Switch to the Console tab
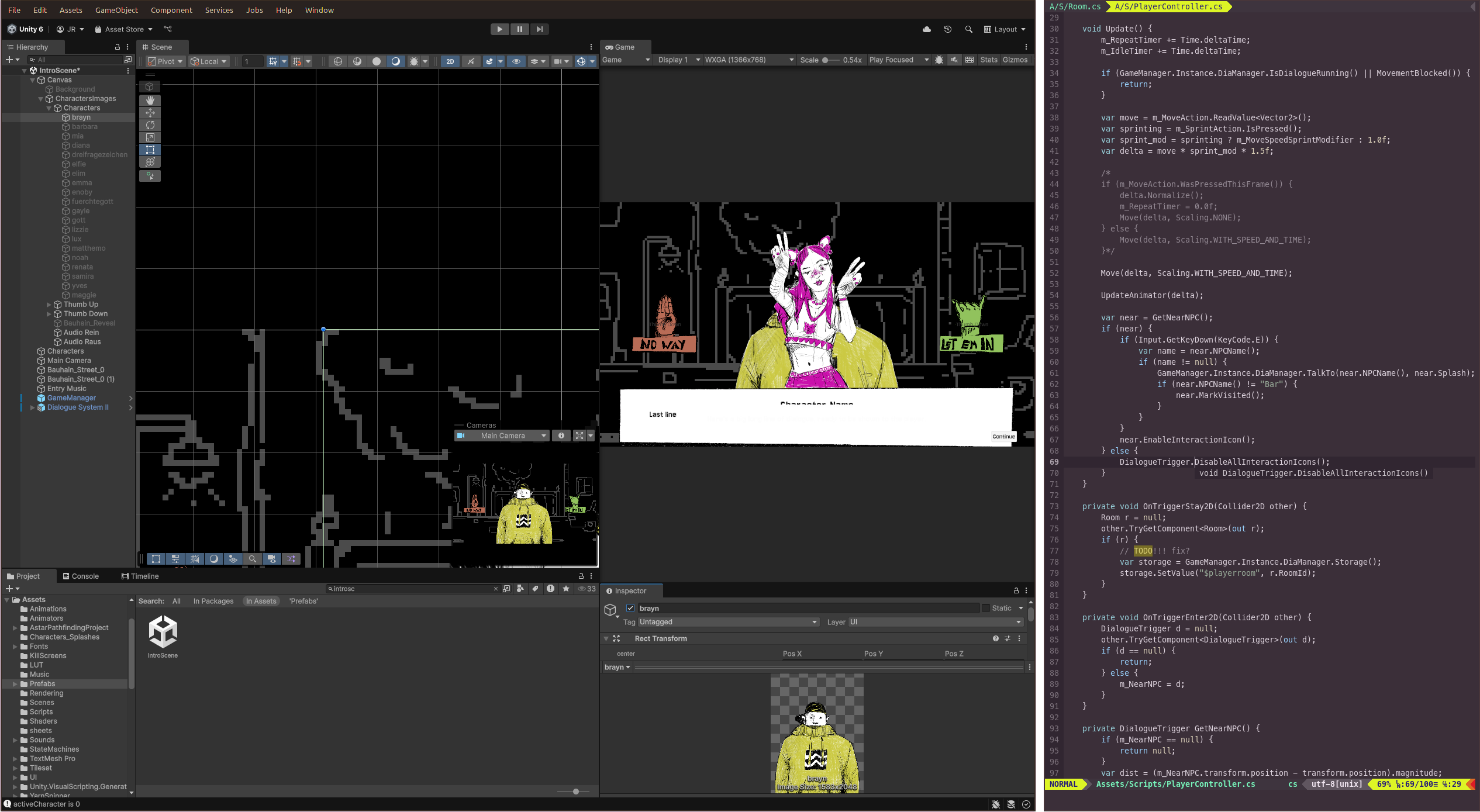This screenshot has width=1480, height=812. 81,576
